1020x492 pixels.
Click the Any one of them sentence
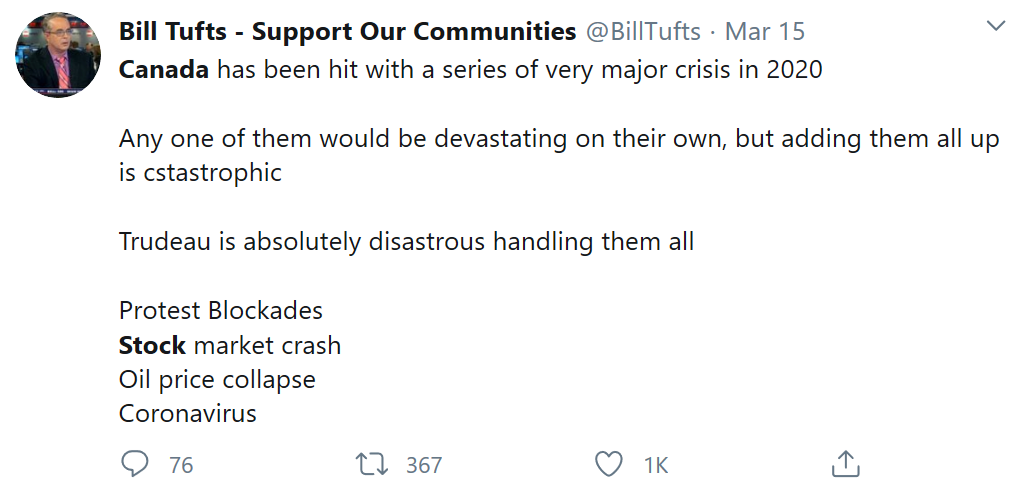(558, 139)
